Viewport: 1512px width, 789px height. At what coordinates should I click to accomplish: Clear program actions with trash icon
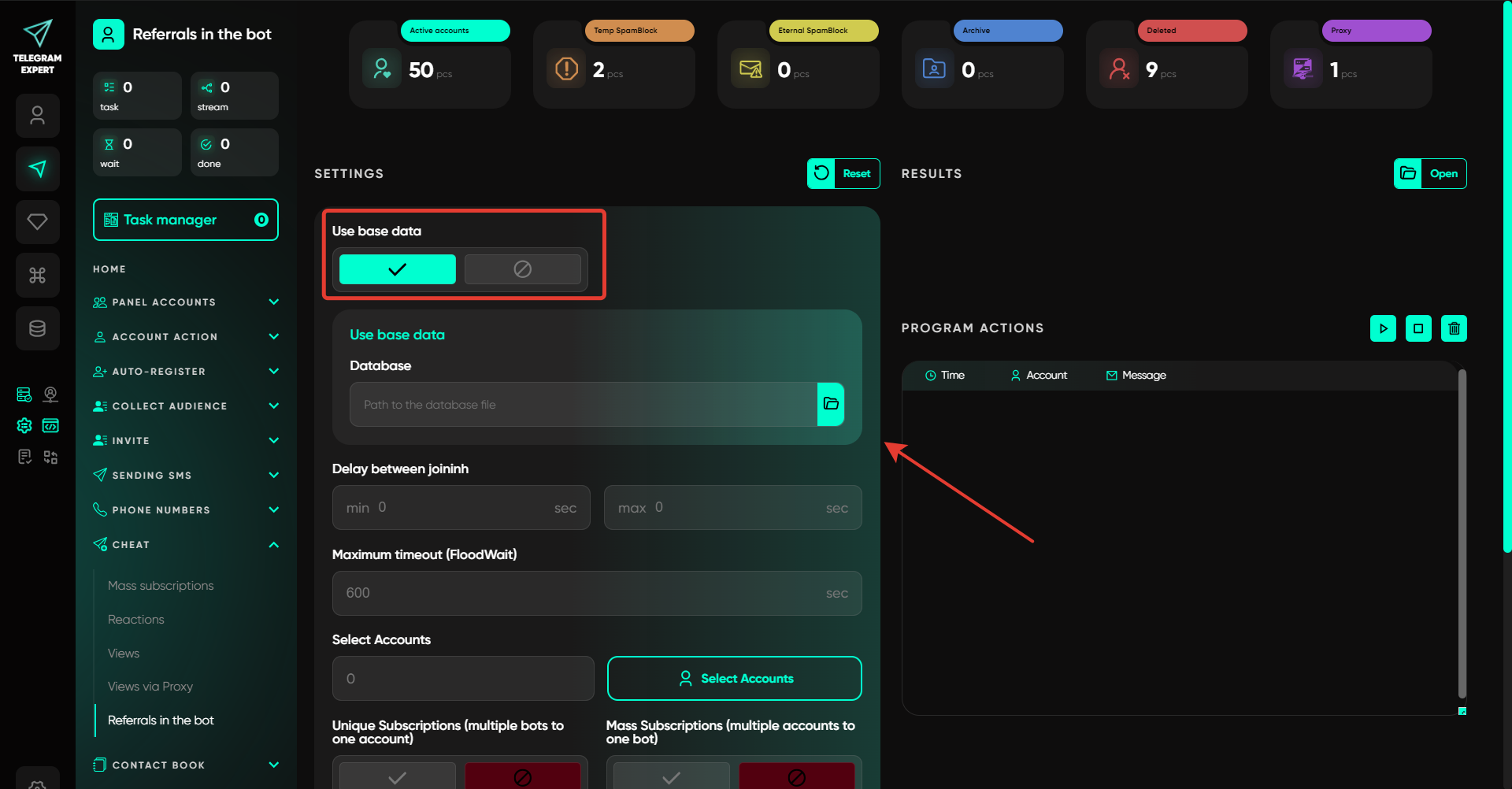pos(1454,328)
